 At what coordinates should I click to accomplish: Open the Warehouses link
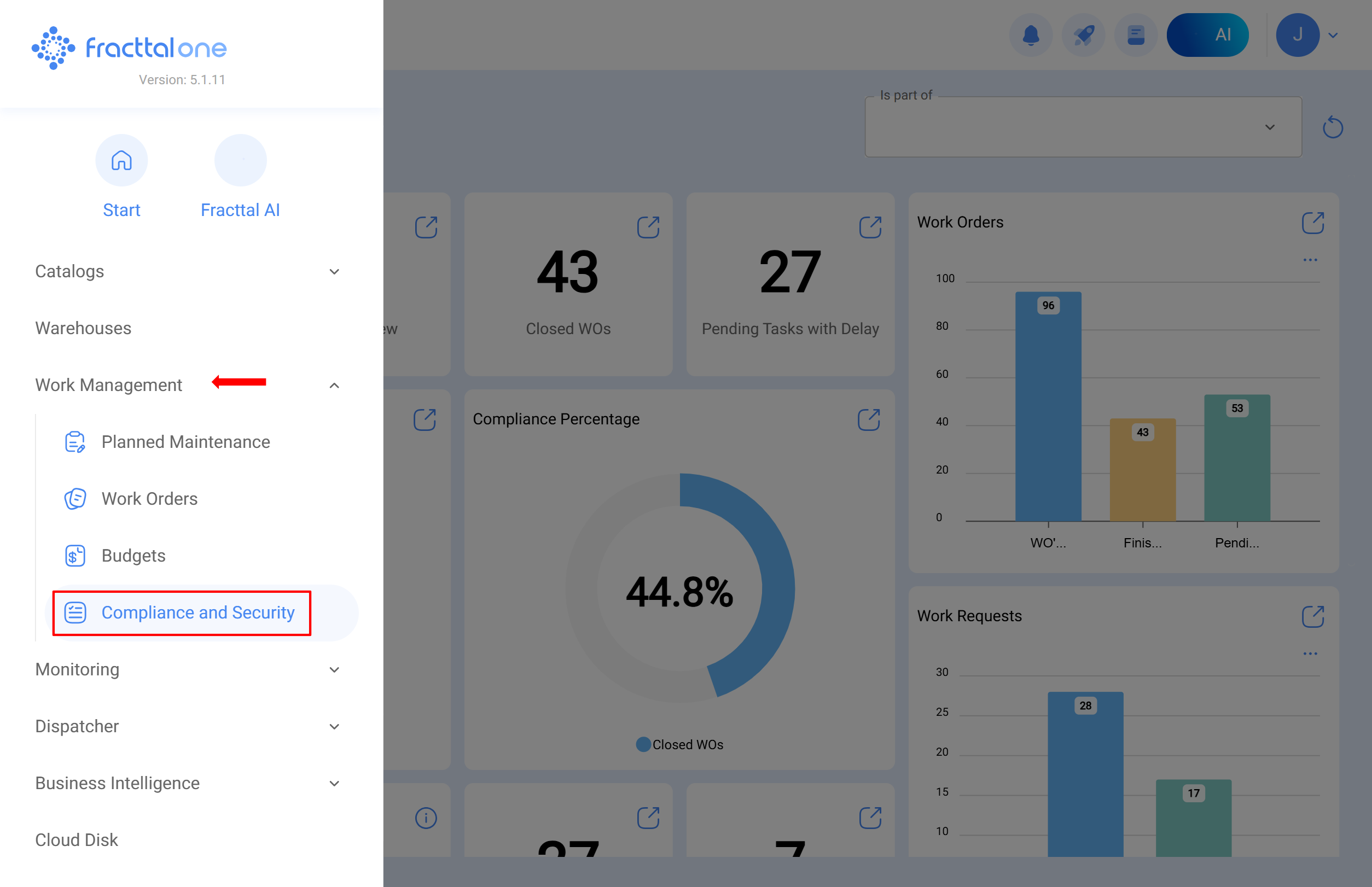click(x=84, y=328)
